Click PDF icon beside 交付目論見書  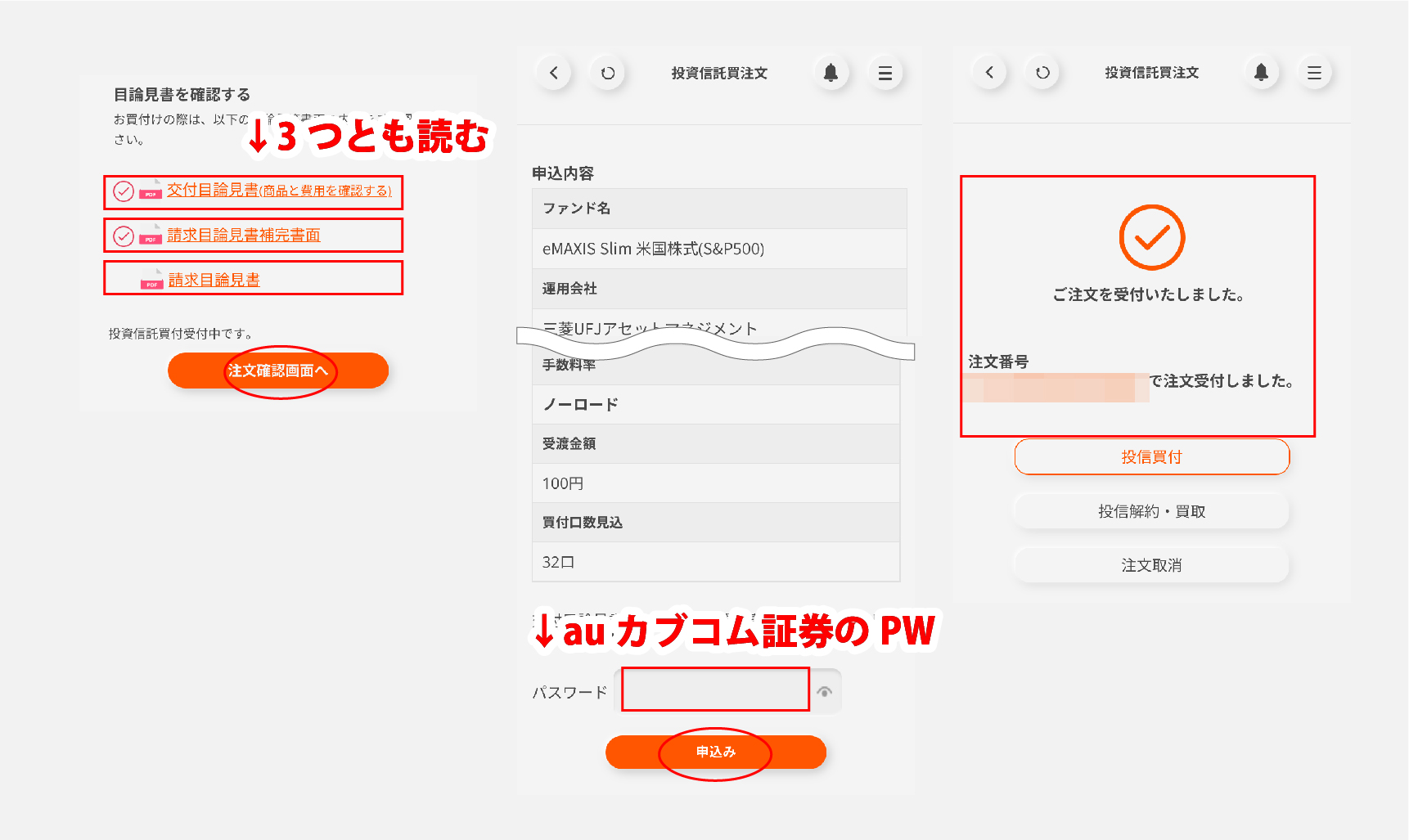[x=151, y=191]
